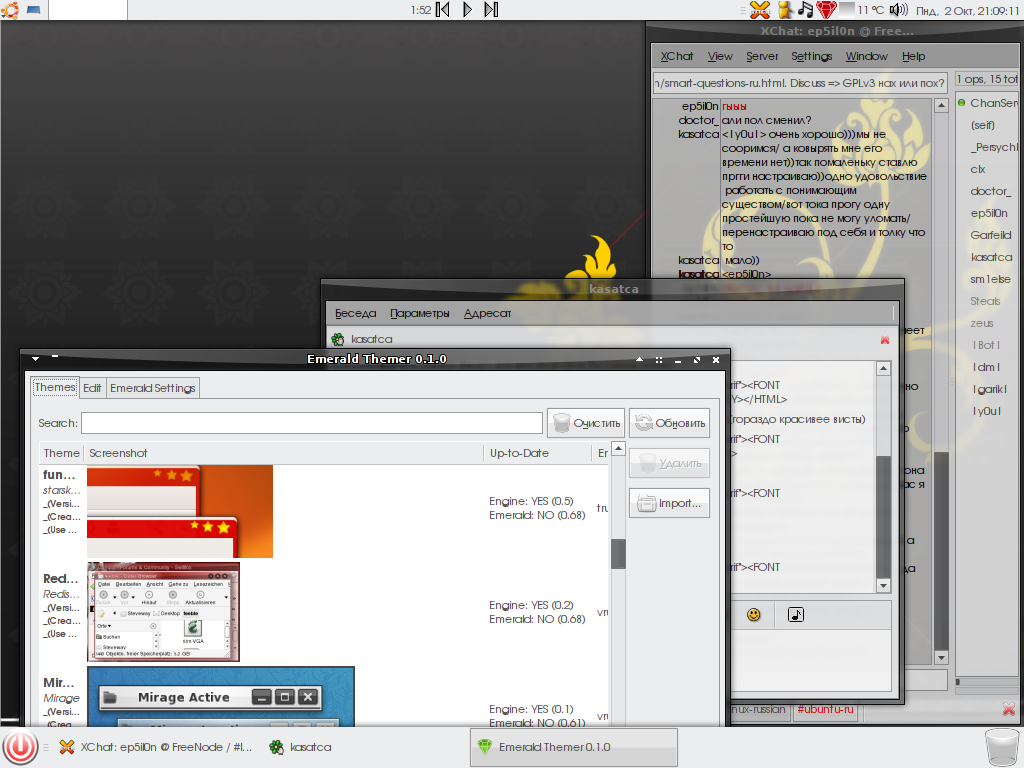Click the green status dot beside ChanServ
Viewport: 1024px width, 768px height.
click(961, 103)
